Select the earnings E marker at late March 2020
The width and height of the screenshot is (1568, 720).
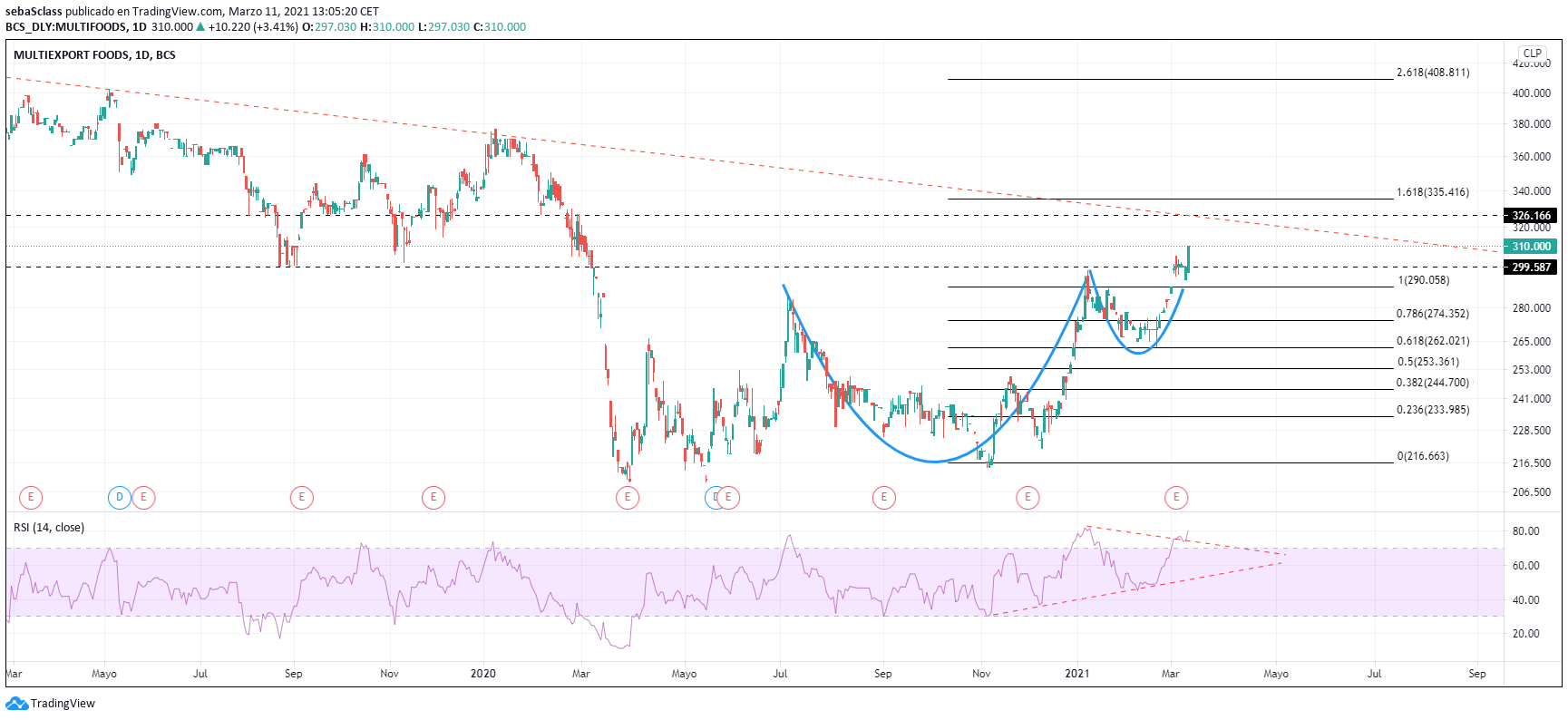(x=628, y=497)
